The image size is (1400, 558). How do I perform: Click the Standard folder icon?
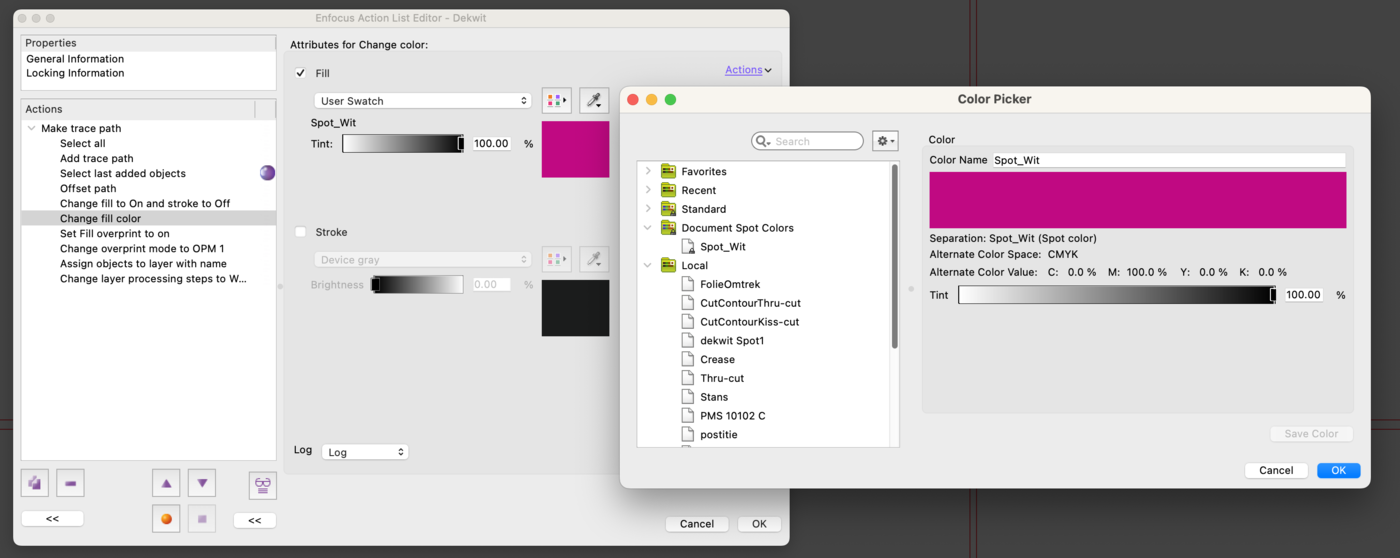point(668,209)
